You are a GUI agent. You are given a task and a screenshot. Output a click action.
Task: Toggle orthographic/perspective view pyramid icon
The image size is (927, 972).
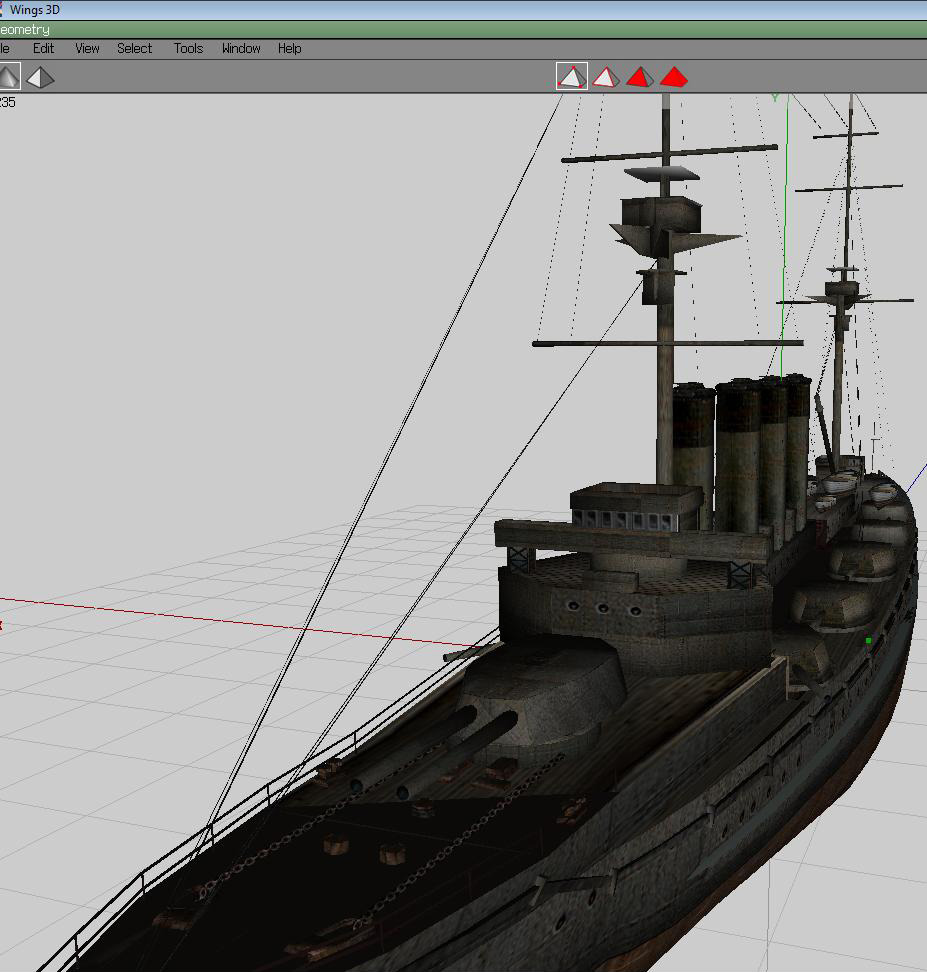point(41,77)
